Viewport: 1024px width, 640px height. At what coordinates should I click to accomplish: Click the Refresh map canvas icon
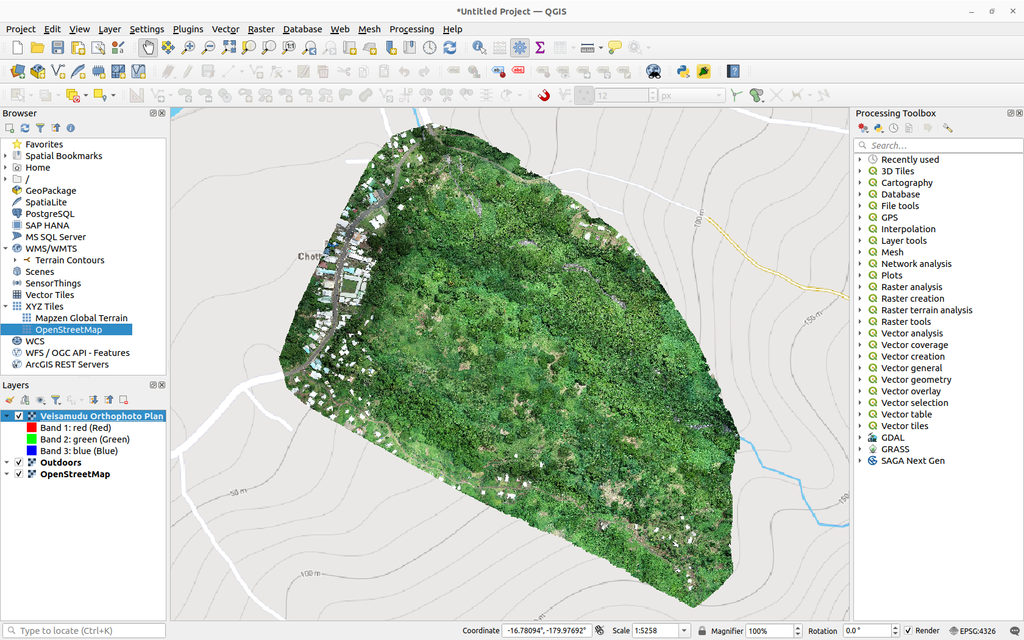coord(450,47)
